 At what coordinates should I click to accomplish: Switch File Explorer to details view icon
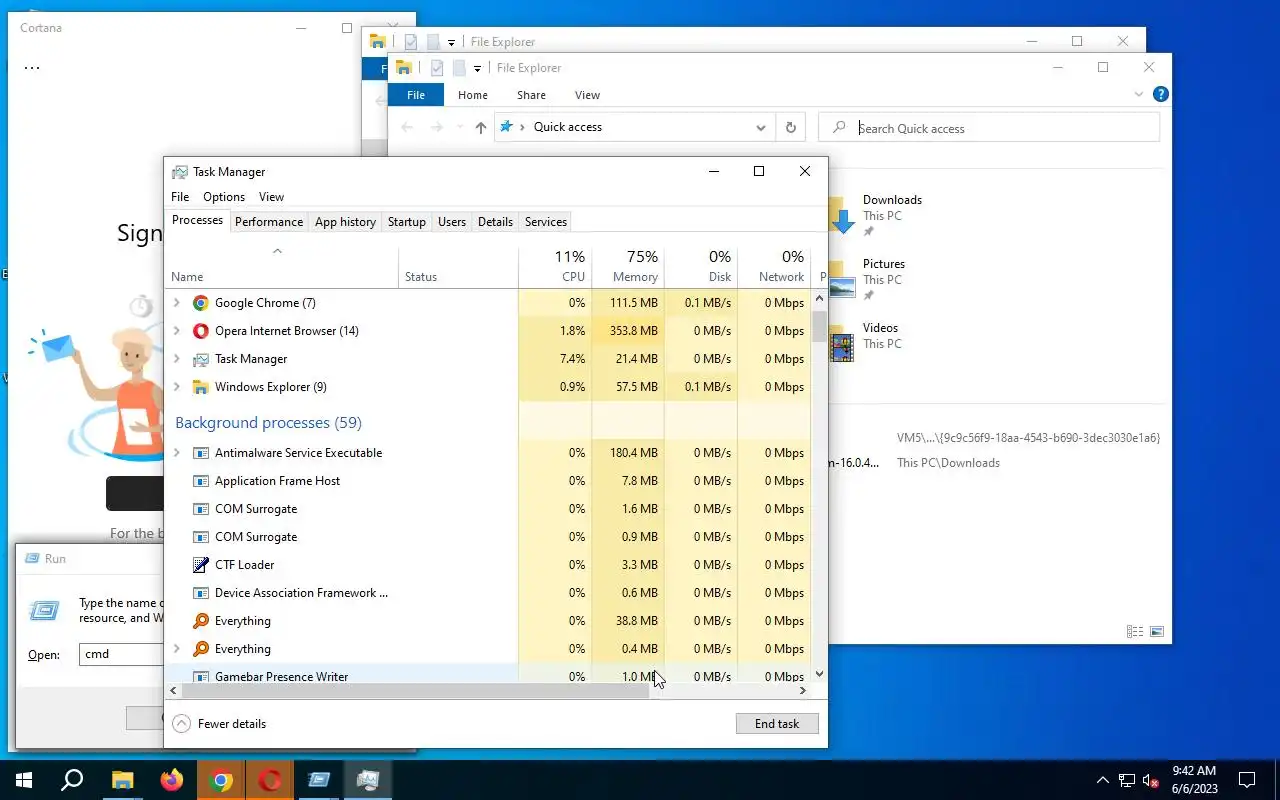(1135, 632)
